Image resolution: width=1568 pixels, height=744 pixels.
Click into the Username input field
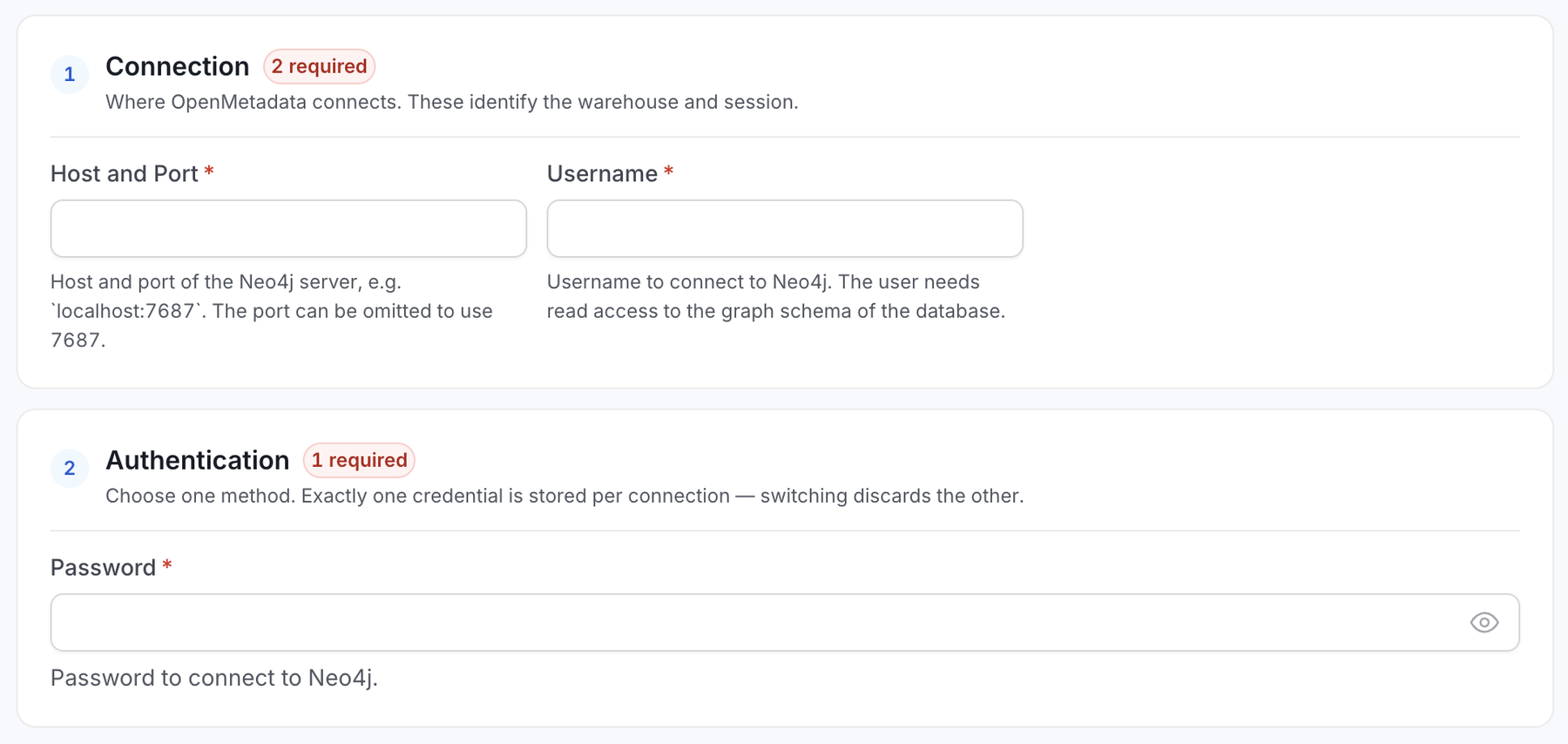[x=785, y=228]
